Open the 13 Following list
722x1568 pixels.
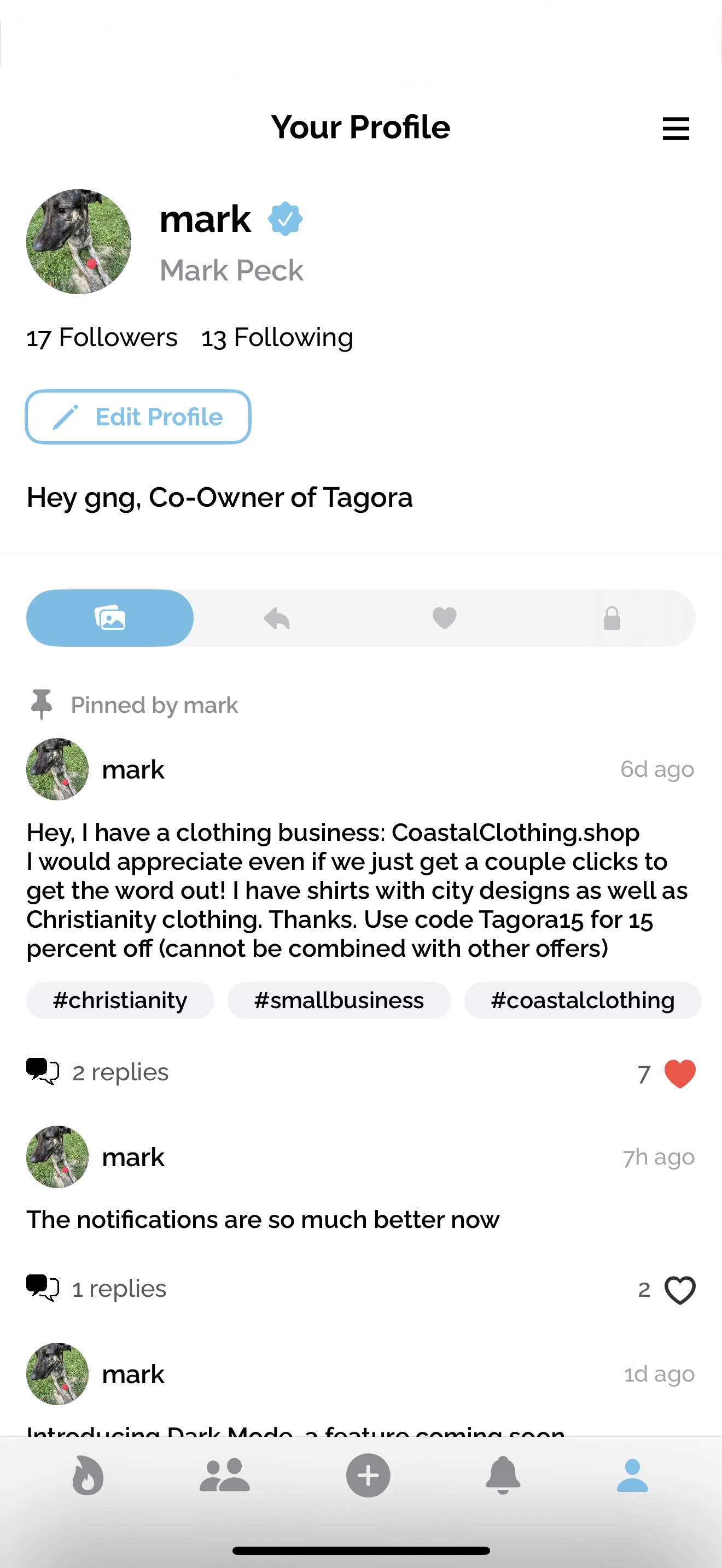277,338
